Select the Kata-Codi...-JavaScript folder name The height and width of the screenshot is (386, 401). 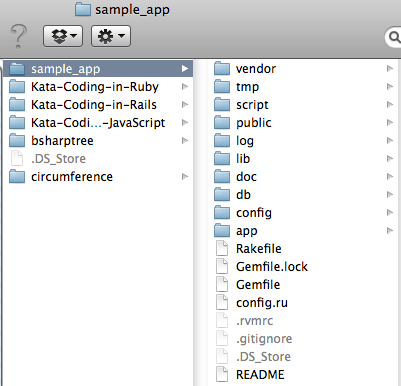click(98, 123)
